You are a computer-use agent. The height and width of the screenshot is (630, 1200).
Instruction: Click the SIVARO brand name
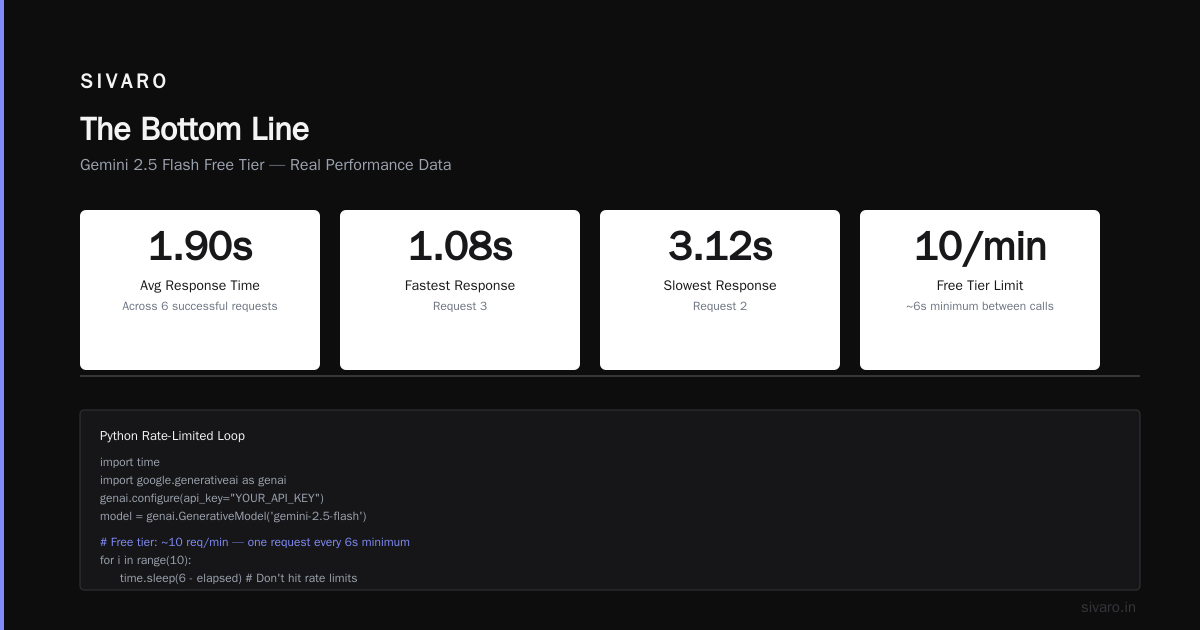click(x=124, y=82)
